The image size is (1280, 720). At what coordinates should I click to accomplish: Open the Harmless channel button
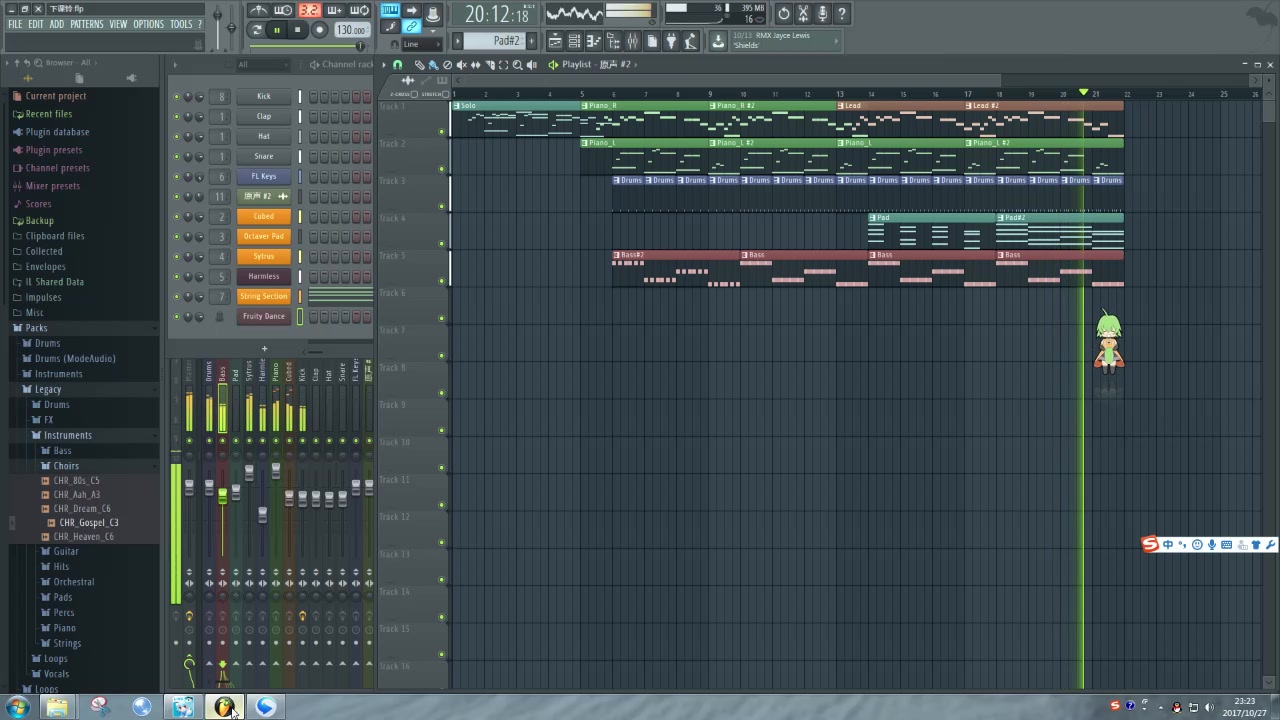264,276
